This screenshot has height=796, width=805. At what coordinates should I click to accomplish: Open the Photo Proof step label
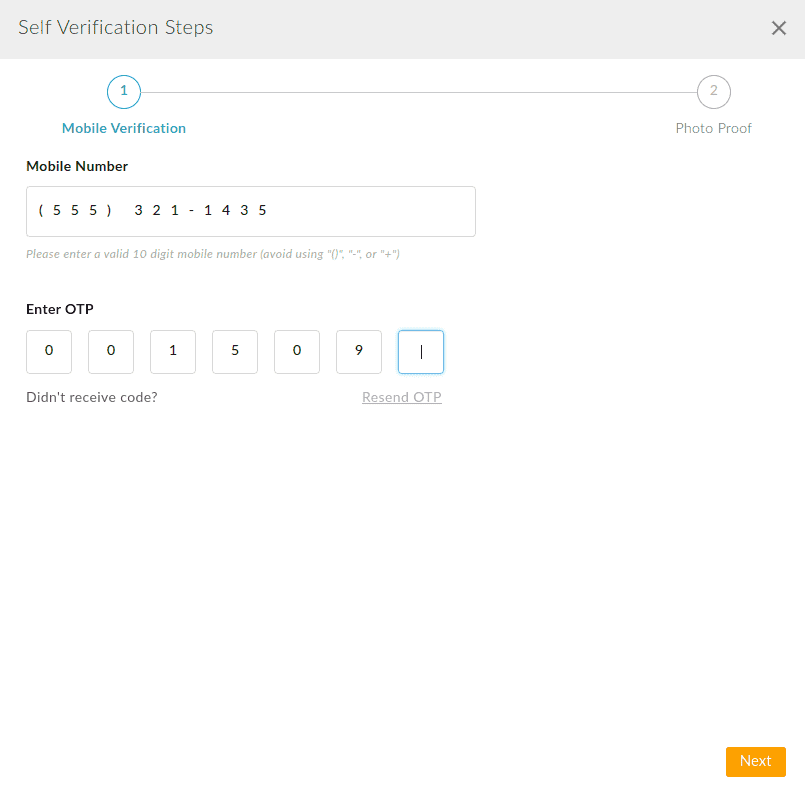tap(713, 128)
